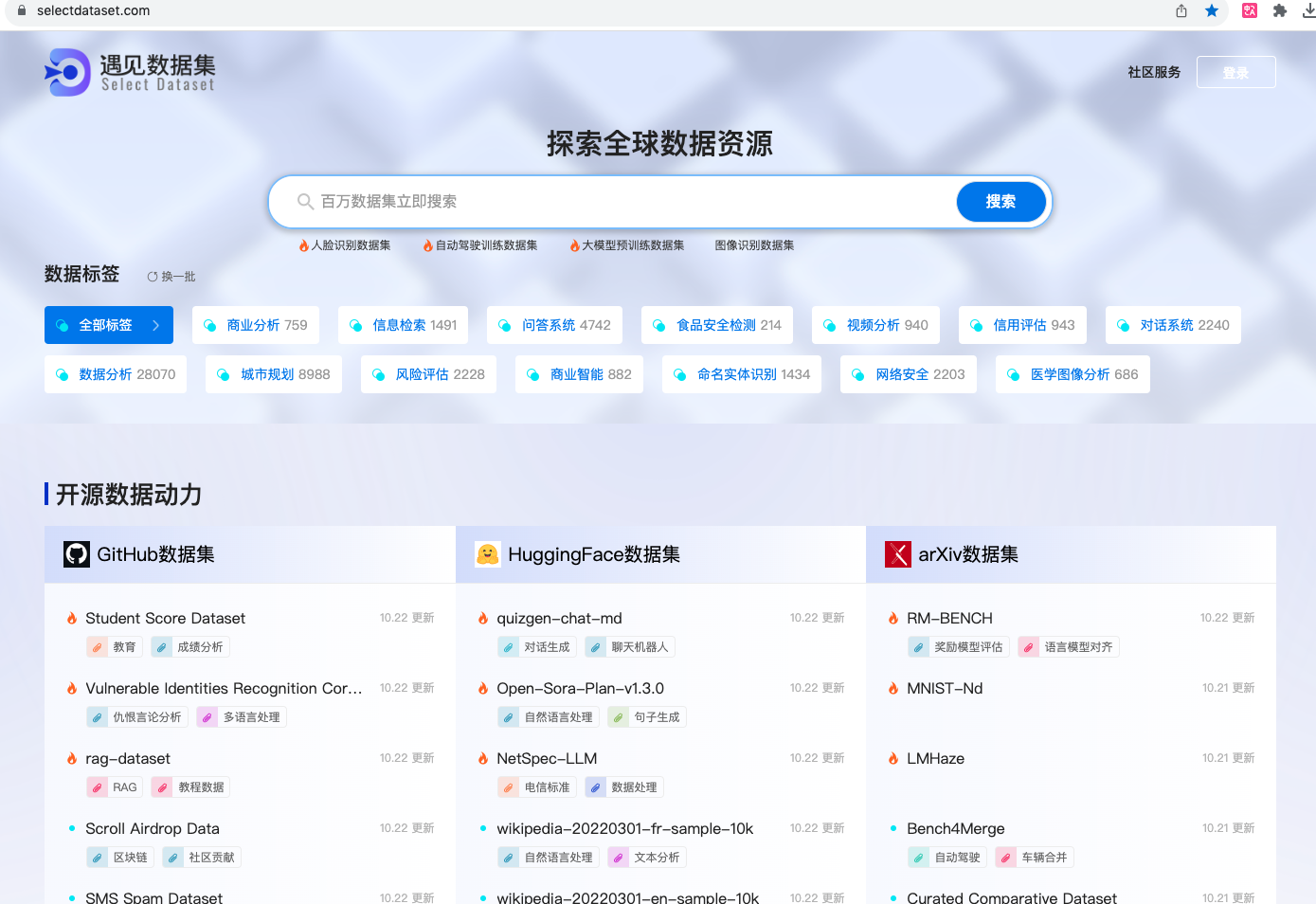The width and height of the screenshot is (1316, 904).
Task: Open Vulnerable Identities Recognition Corpus dataset
Action: [224, 688]
